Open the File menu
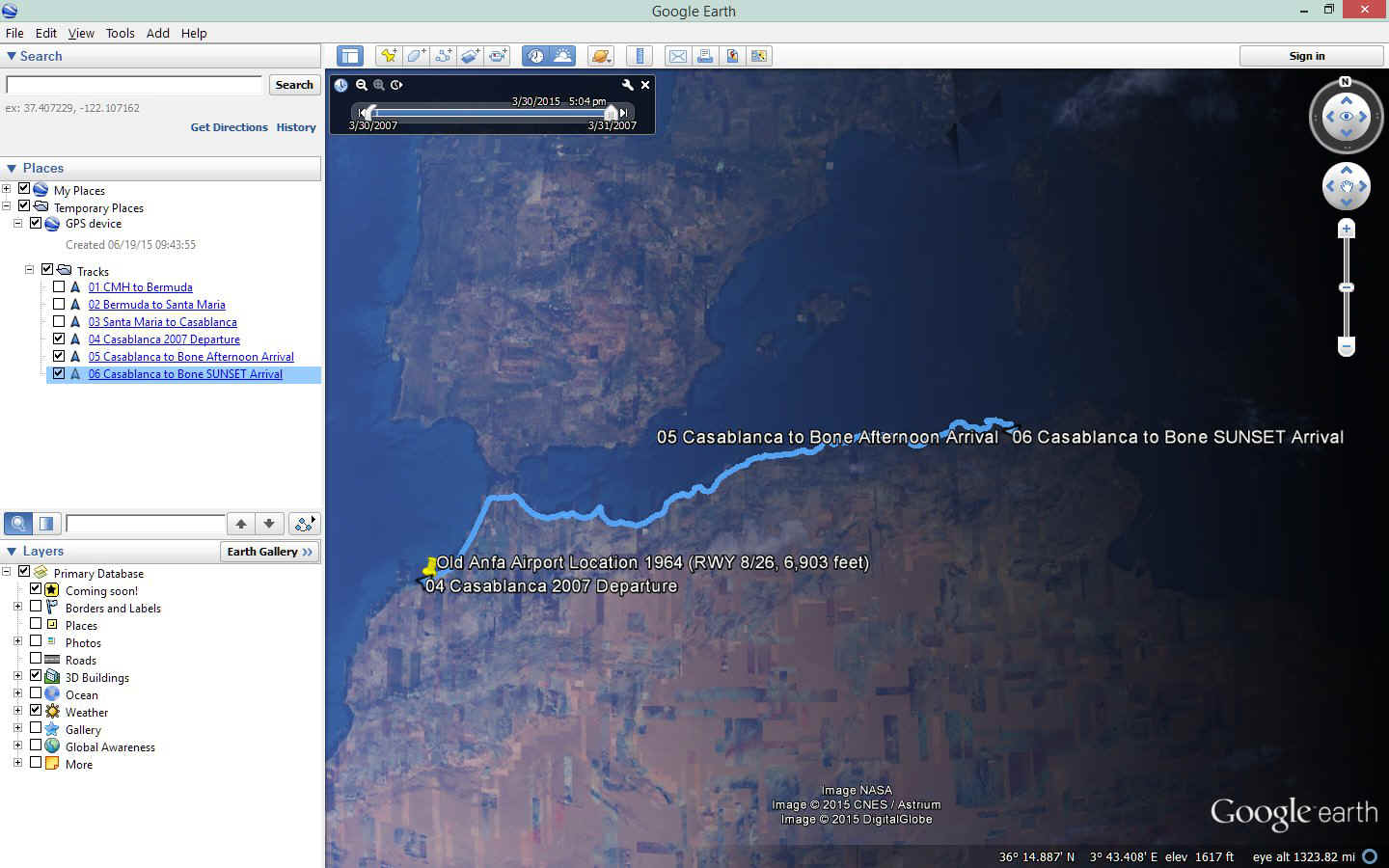The image size is (1389, 868). [x=14, y=33]
